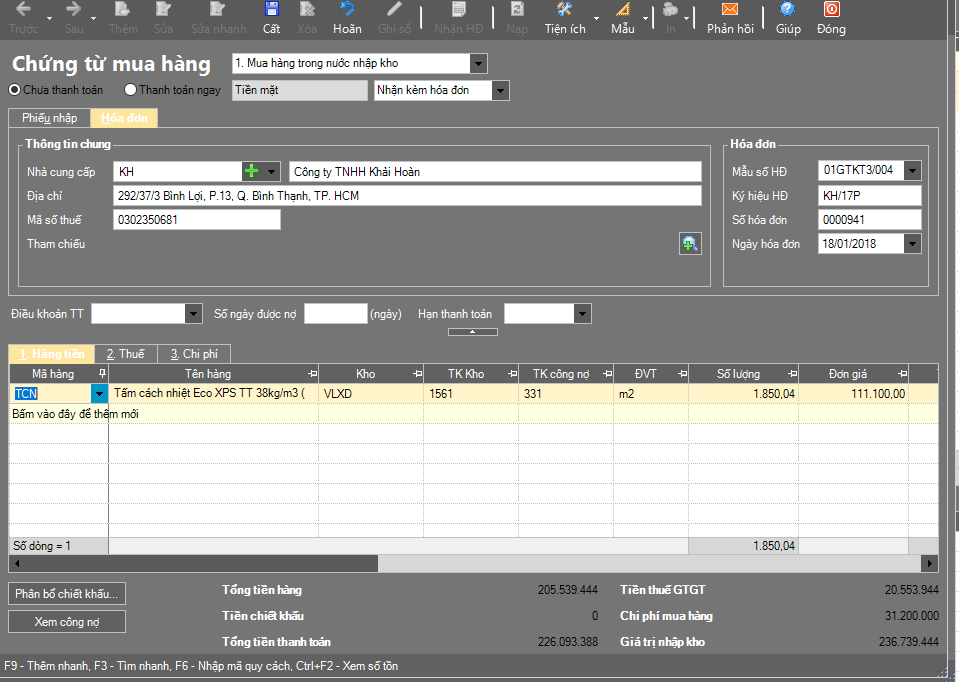Click the Kho cell VLXD
The image size is (959, 682).
click(371, 393)
